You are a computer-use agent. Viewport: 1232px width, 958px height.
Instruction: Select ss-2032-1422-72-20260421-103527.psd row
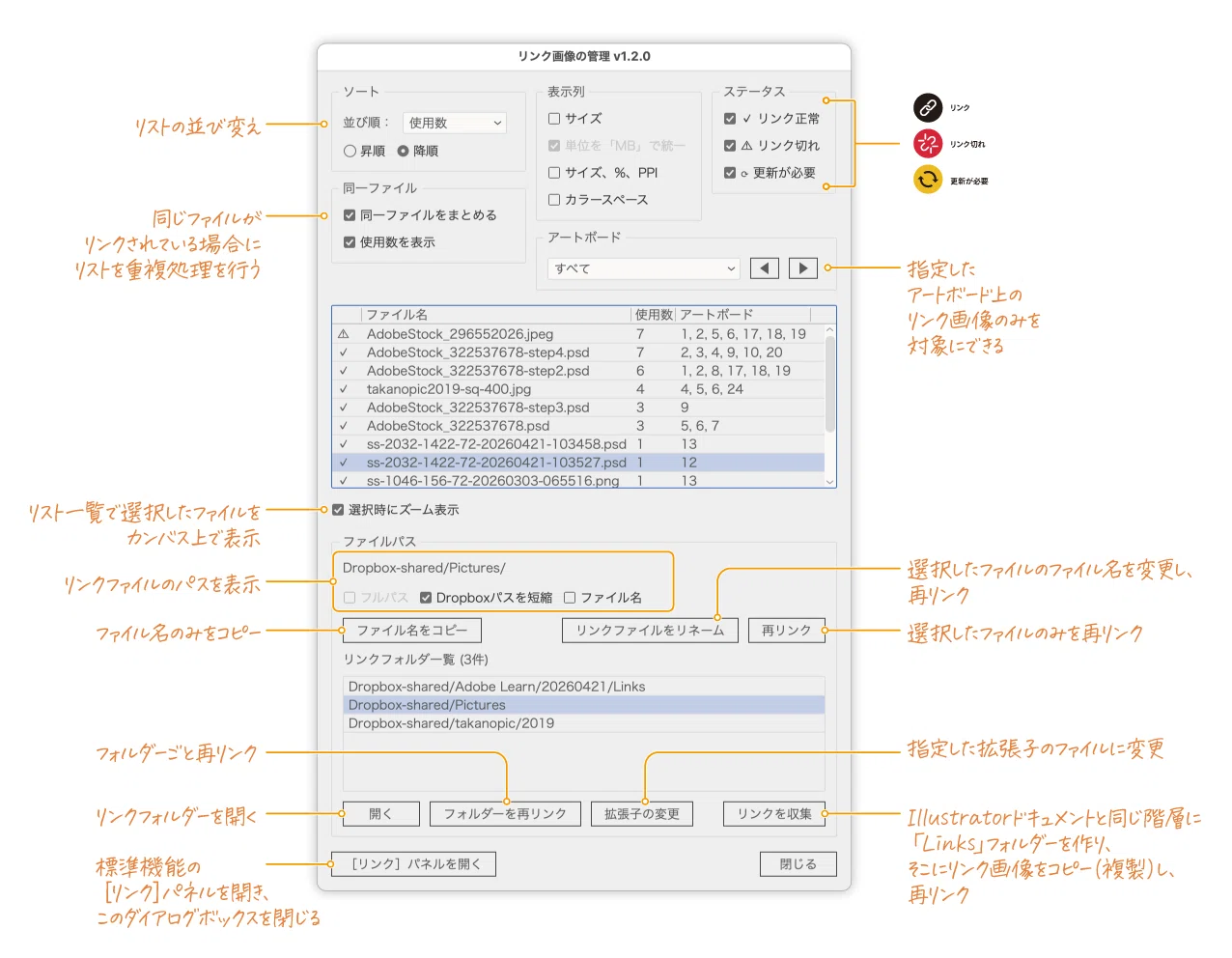coord(578,463)
